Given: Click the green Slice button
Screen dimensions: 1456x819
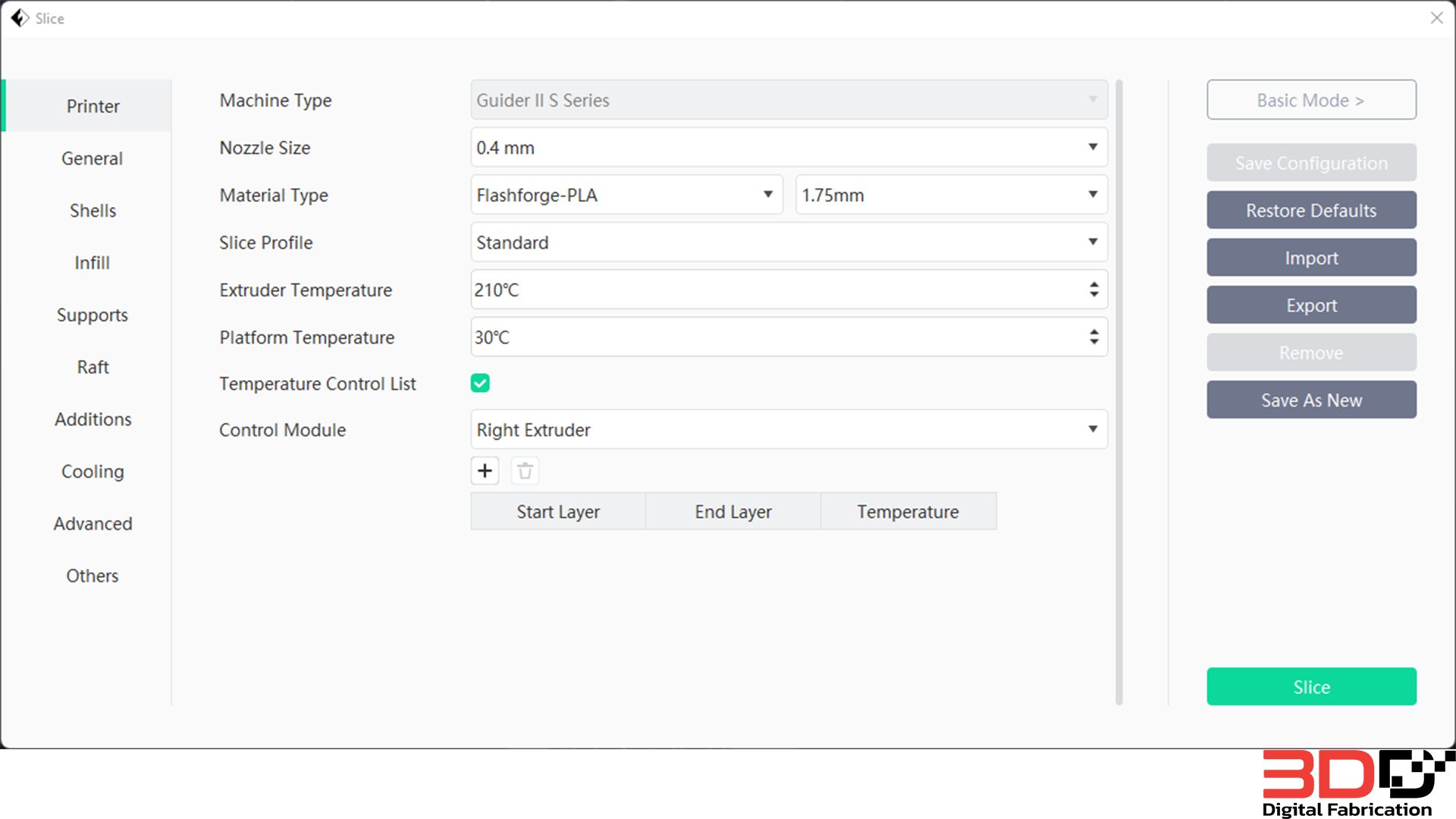Looking at the screenshot, I should tap(1311, 687).
